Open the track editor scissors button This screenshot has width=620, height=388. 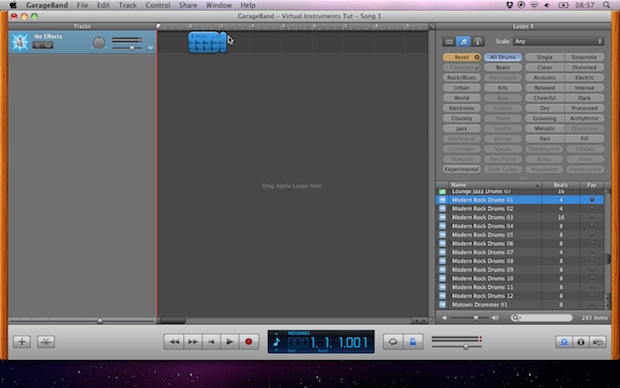(46, 342)
